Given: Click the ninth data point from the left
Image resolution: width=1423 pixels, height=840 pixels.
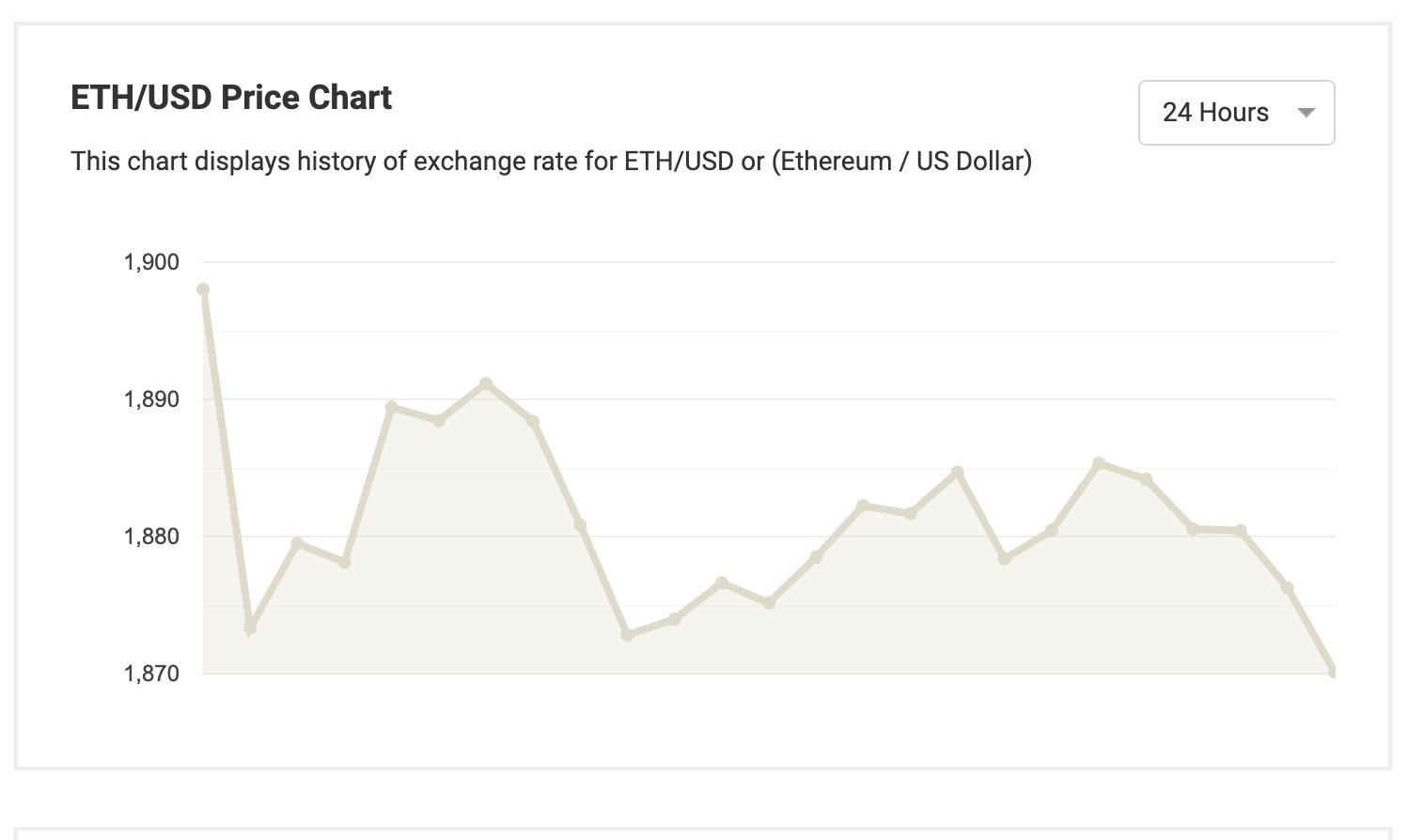Looking at the screenshot, I should tap(580, 524).
